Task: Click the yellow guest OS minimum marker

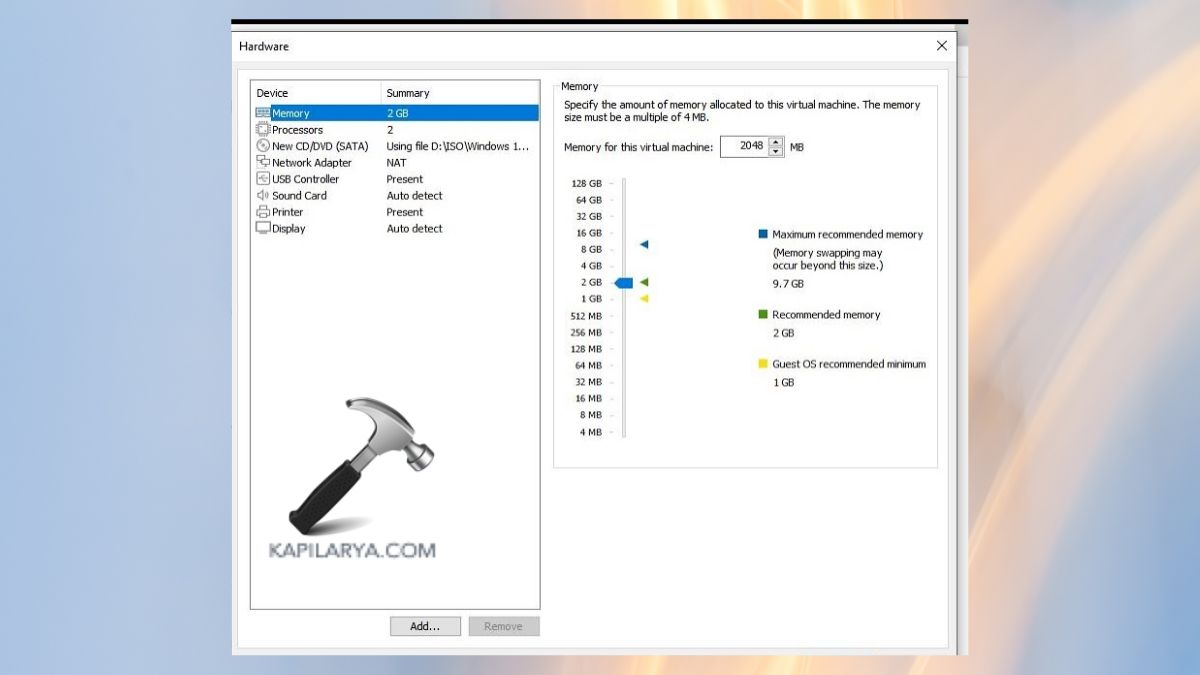Action: tap(644, 298)
